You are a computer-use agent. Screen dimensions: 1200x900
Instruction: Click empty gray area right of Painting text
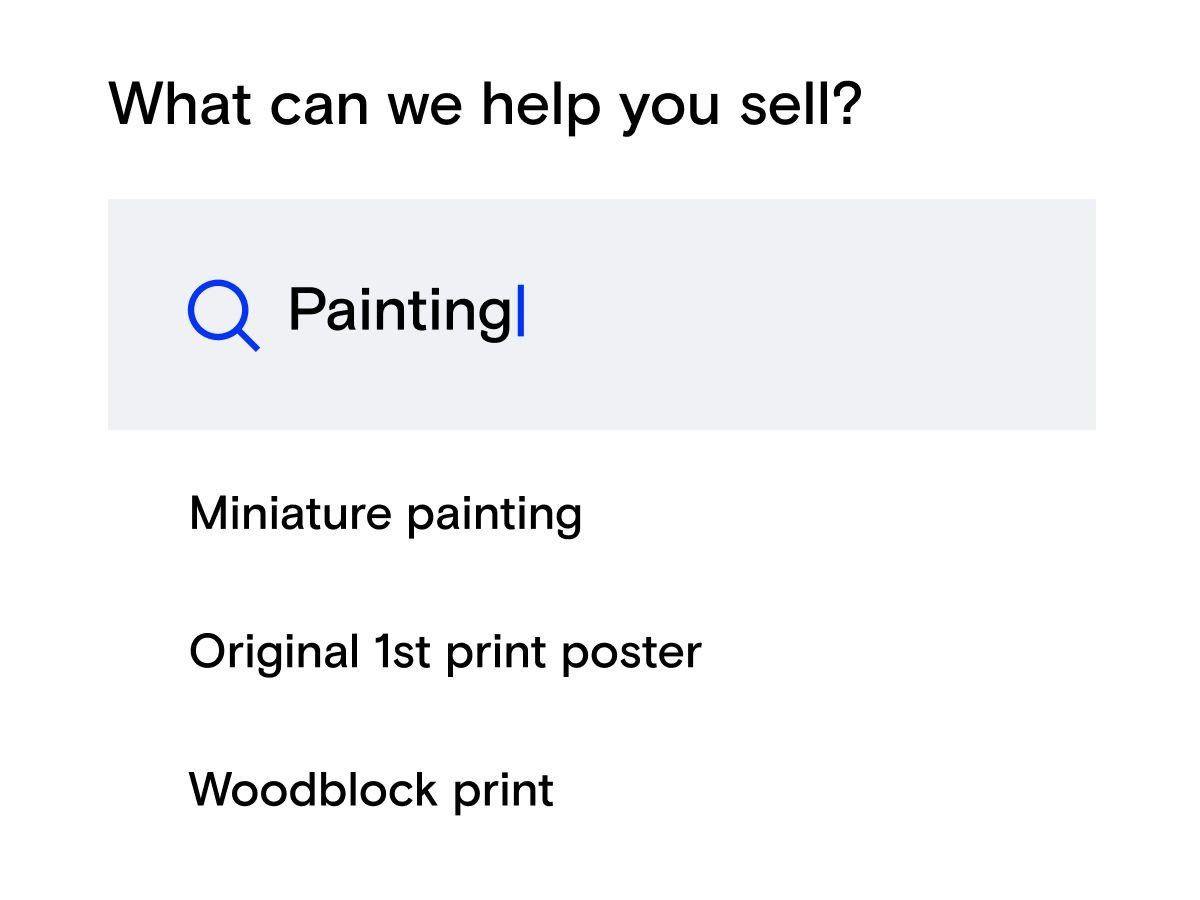tap(800, 314)
